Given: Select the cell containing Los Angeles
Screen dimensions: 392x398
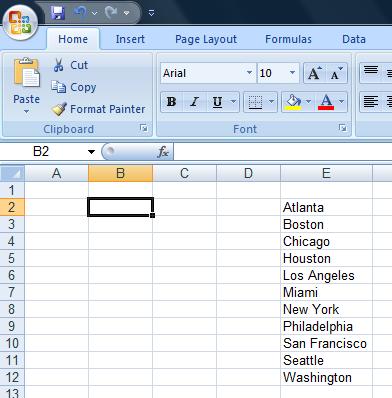Looking at the screenshot, I should click(326, 275).
